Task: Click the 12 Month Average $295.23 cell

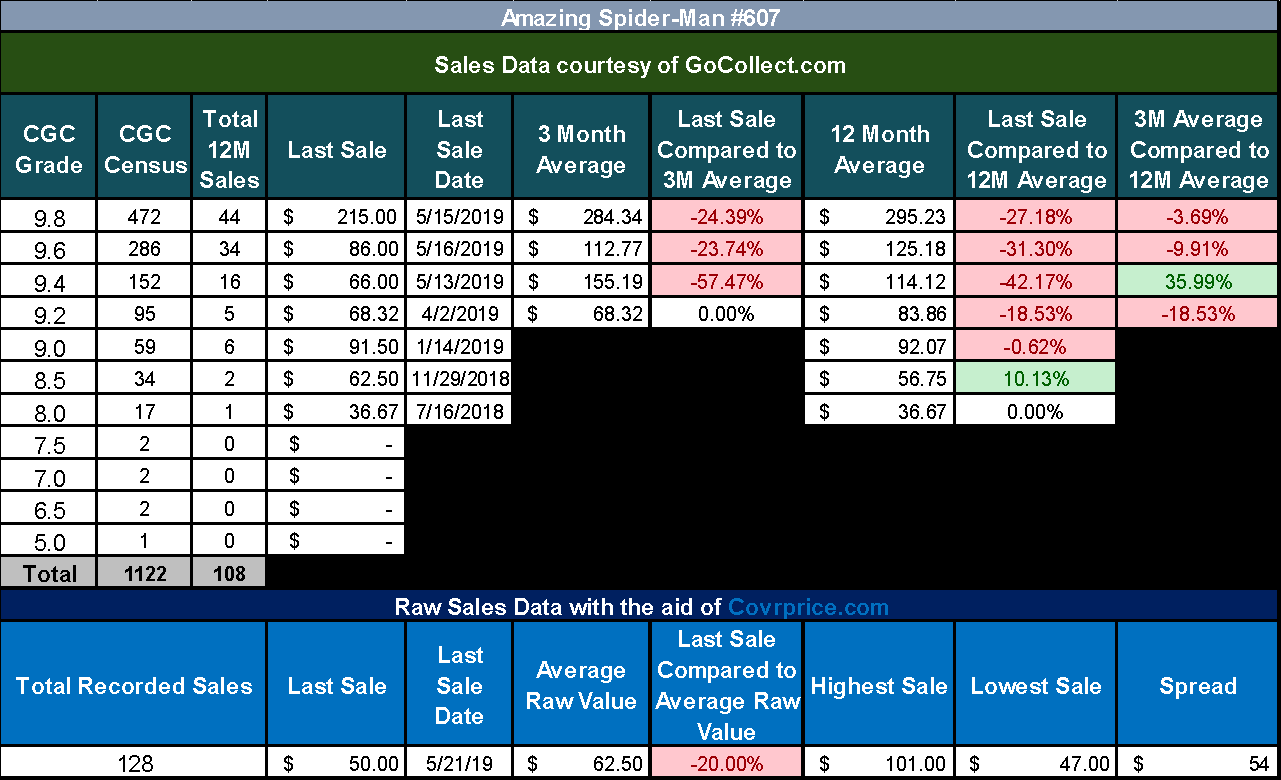Action: (x=879, y=215)
